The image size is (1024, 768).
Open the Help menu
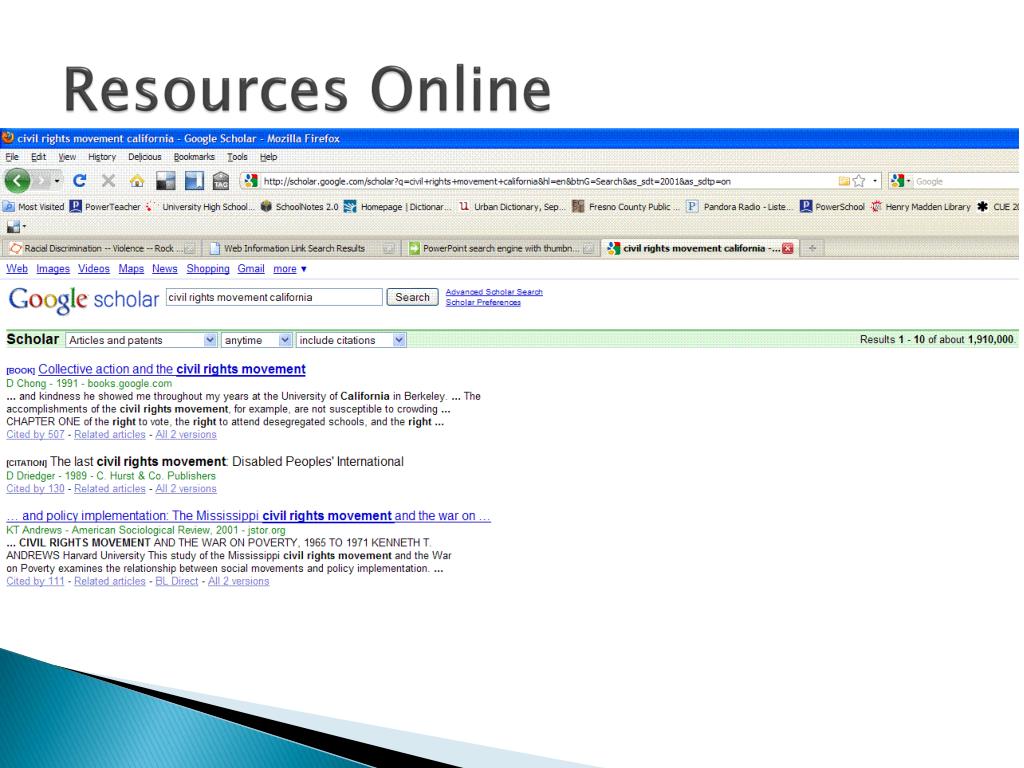(x=268, y=157)
